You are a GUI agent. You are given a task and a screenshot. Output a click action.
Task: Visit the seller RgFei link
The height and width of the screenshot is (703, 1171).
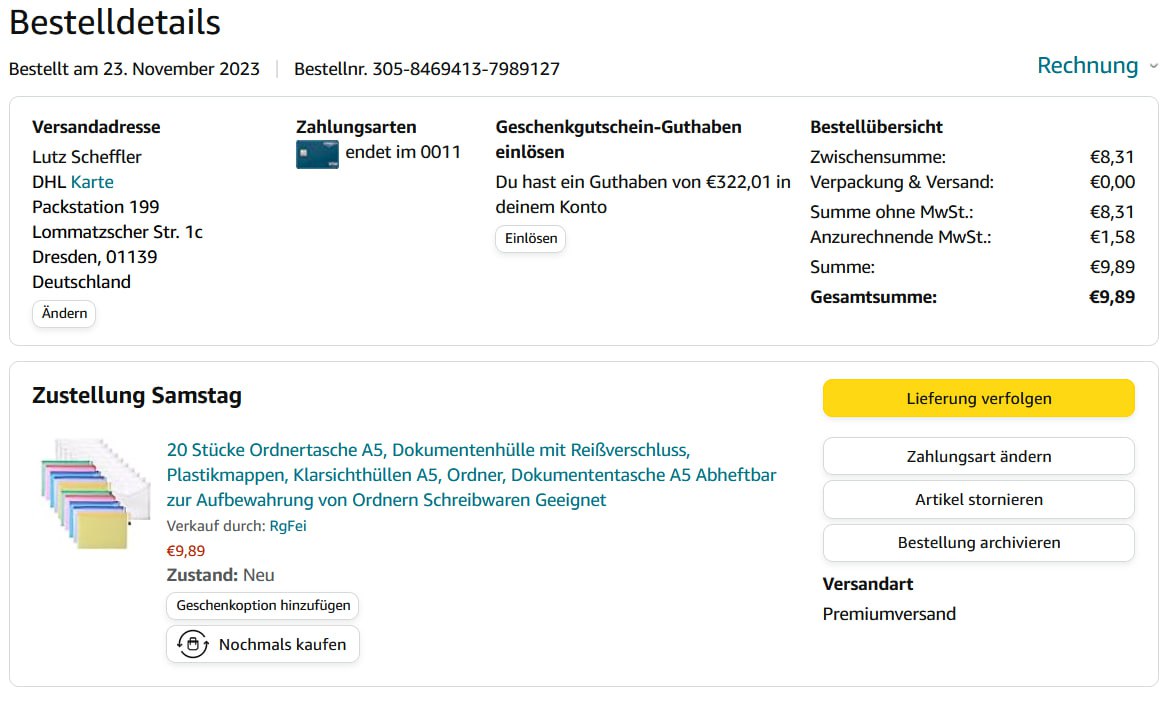[x=288, y=525]
